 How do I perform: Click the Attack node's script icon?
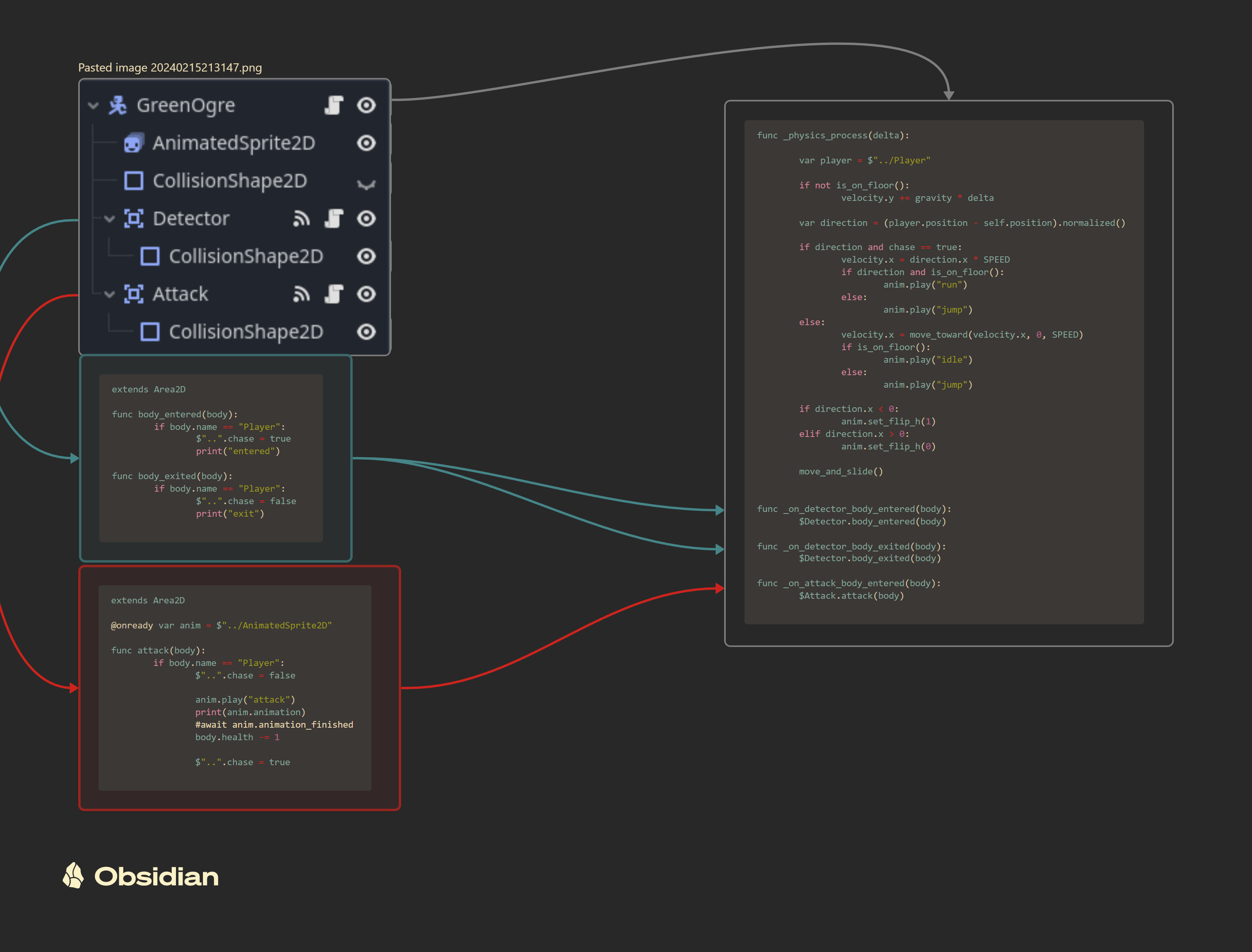click(334, 294)
